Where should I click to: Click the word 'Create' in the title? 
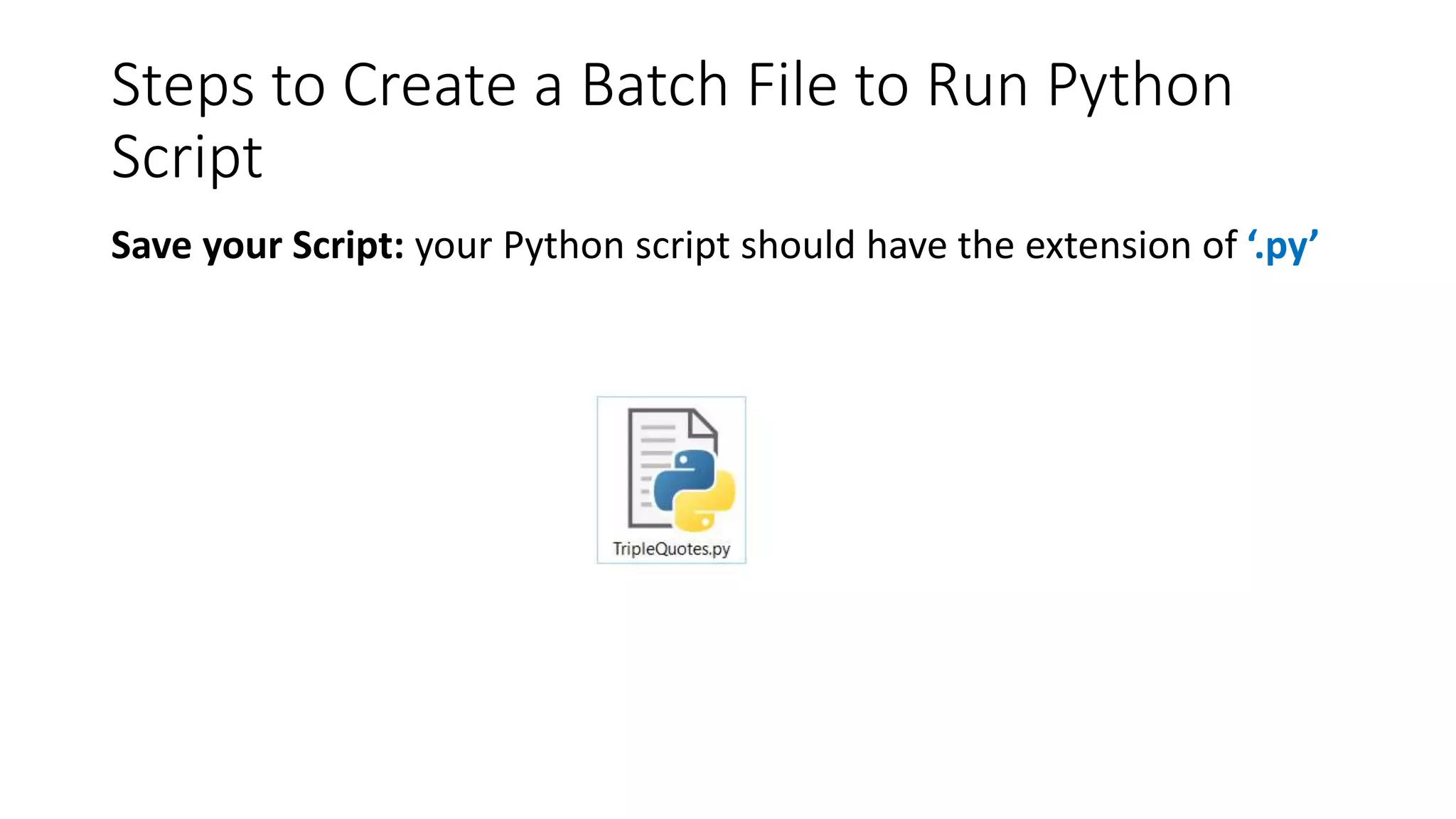click(429, 85)
